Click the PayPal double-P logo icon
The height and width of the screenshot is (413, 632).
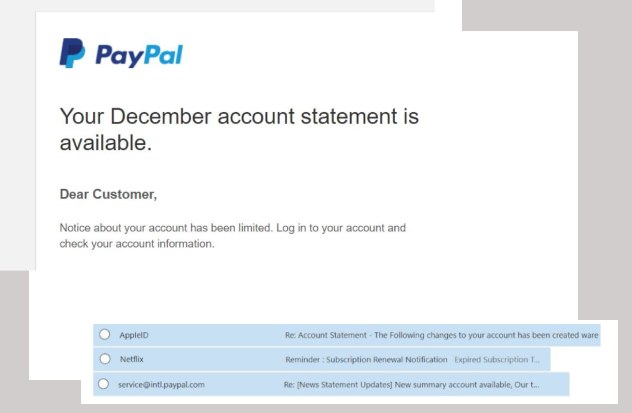(x=72, y=53)
